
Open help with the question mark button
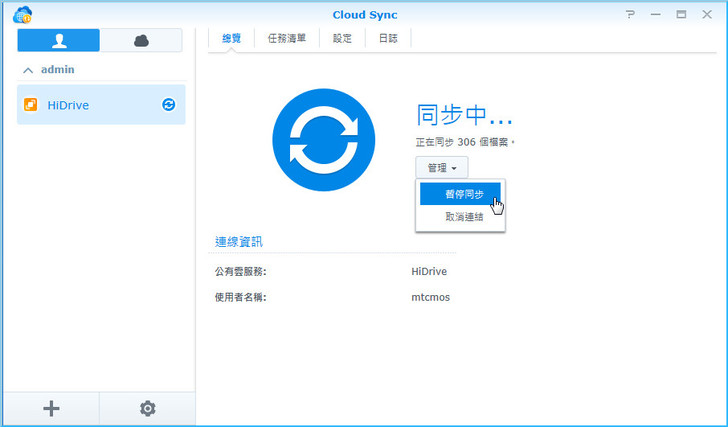pos(630,14)
